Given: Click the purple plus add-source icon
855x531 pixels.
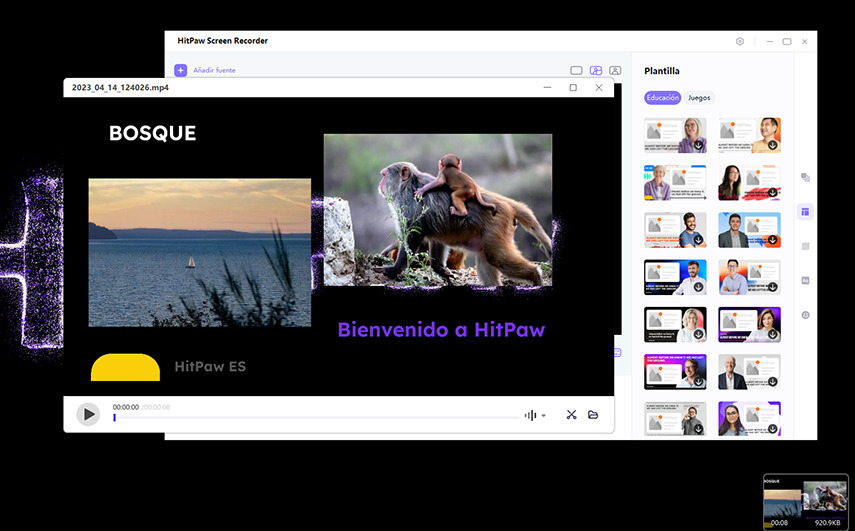Looking at the screenshot, I should pyautogui.click(x=180, y=70).
